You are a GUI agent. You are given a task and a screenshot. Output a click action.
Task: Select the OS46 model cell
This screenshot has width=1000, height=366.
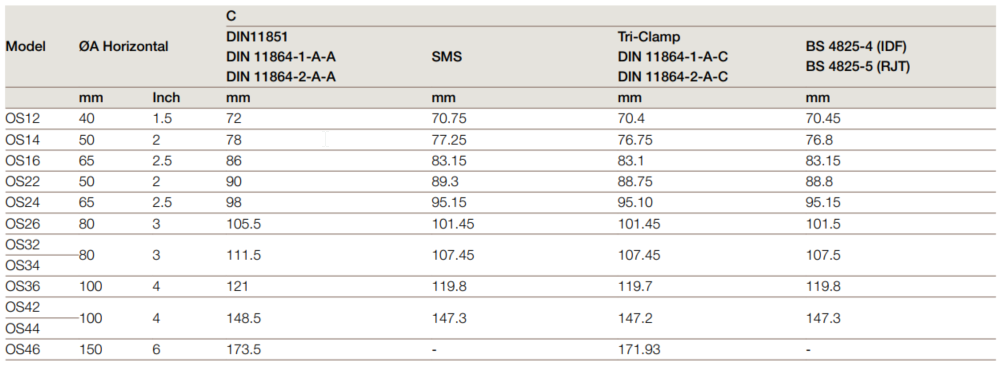coord(23,349)
